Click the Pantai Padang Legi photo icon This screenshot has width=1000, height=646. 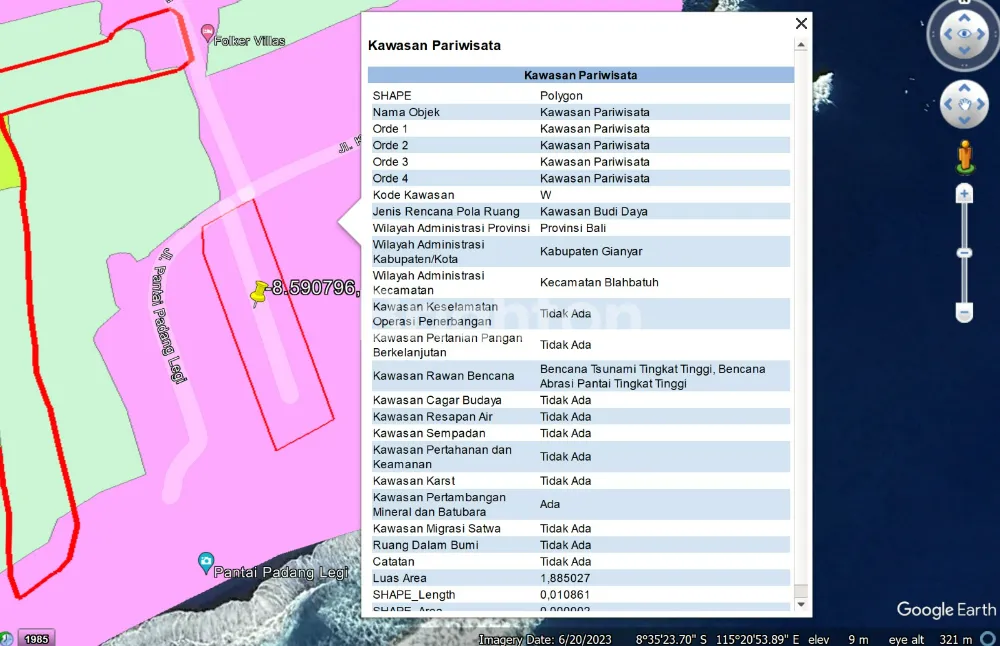pyautogui.click(x=206, y=561)
